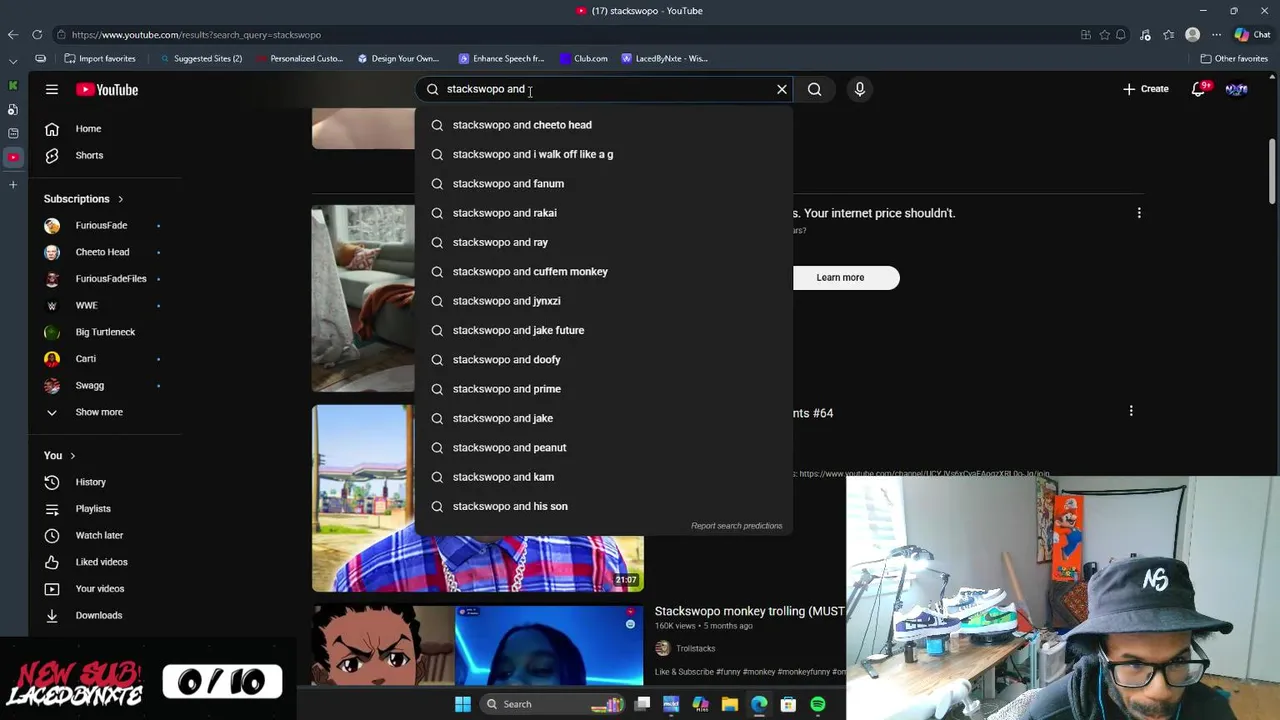This screenshot has width=1280, height=720.
Task: Open Microsoft Store from the taskbar
Action: (x=789, y=704)
